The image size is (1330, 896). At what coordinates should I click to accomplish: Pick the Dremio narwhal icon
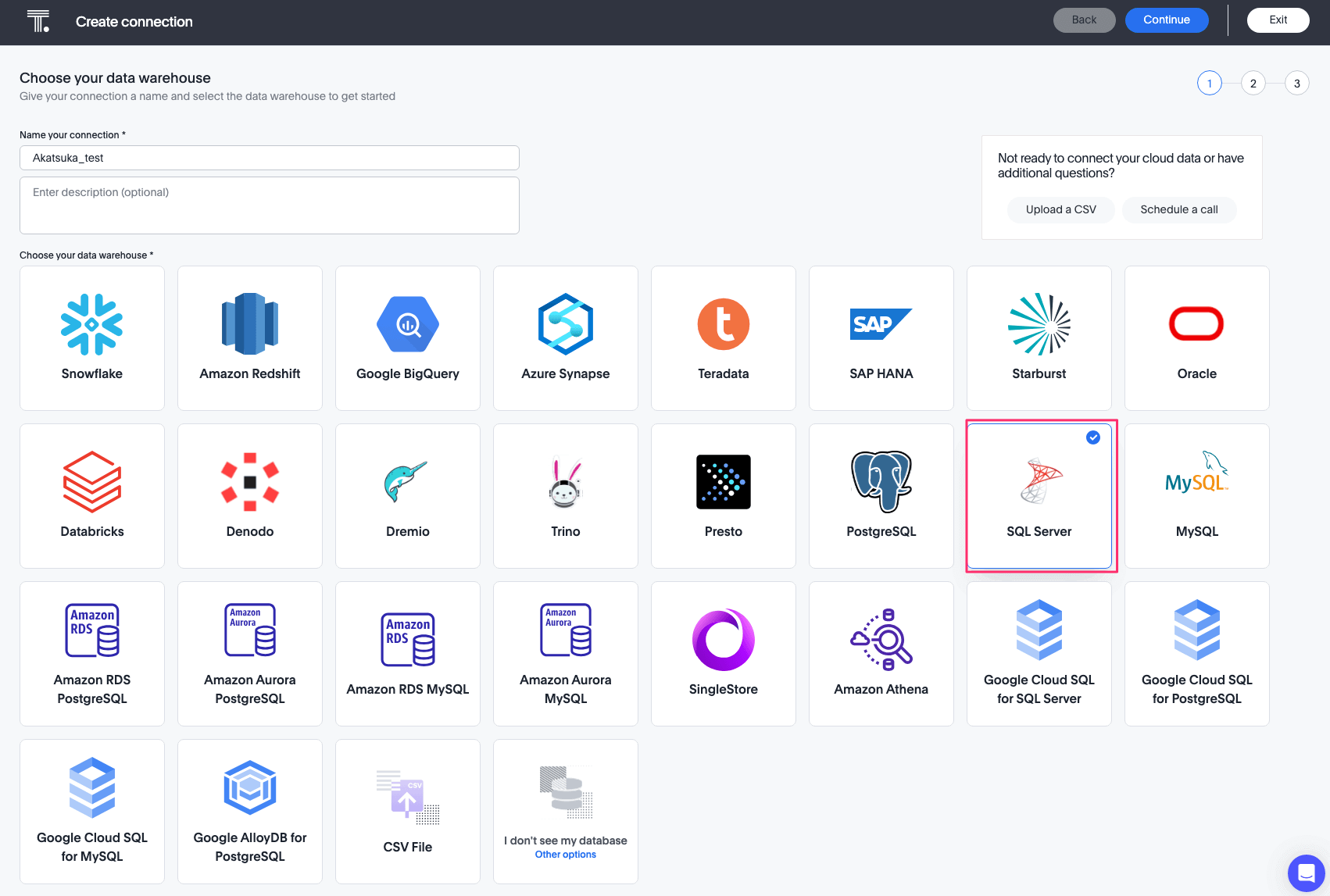(x=406, y=482)
